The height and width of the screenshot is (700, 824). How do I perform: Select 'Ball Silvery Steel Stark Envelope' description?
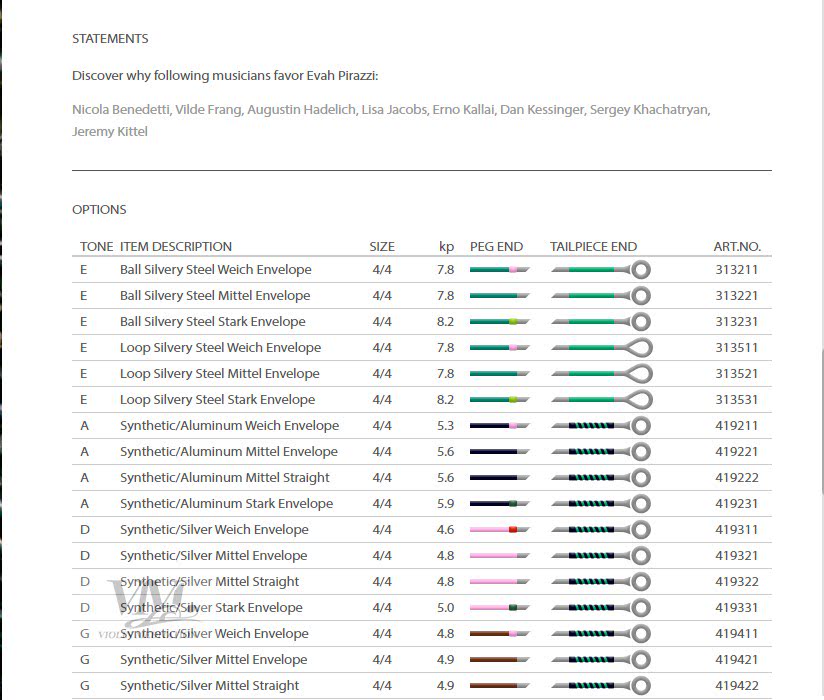(213, 322)
